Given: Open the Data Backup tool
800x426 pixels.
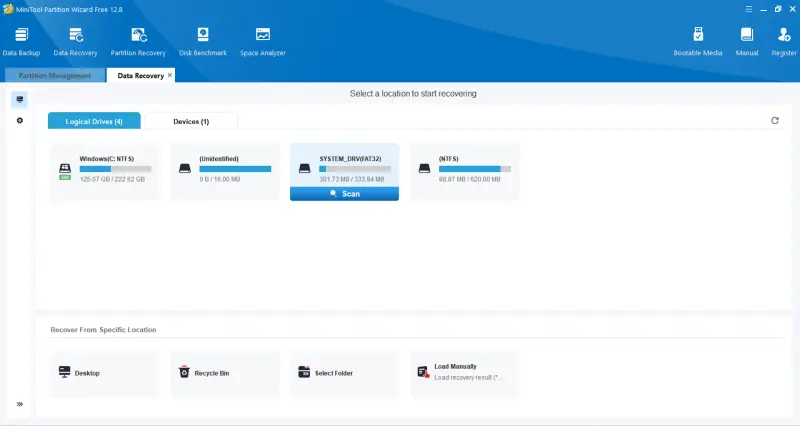Looking at the screenshot, I should click(x=21, y=40).
